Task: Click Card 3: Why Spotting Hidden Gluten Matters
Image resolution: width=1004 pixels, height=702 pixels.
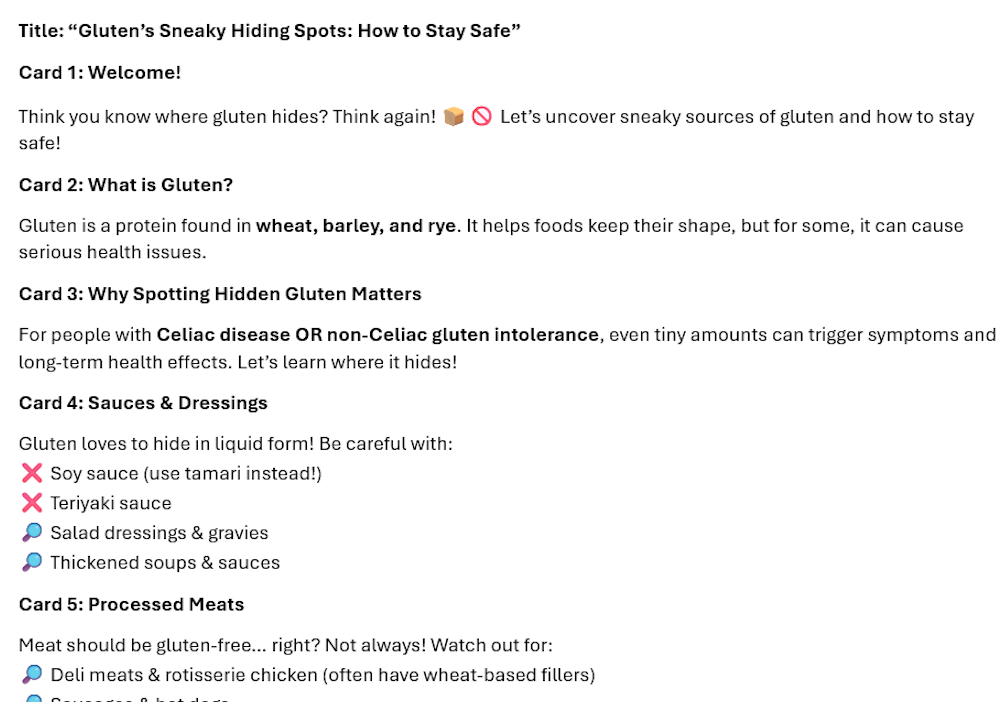Action: tap(220, 293)
